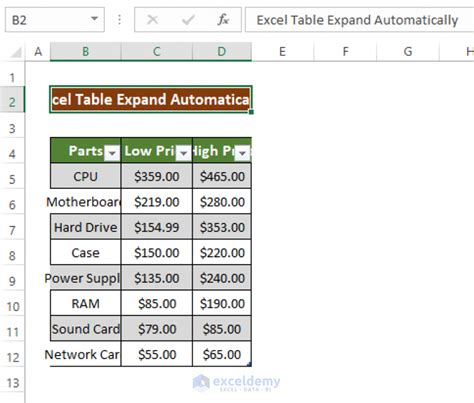Click the three-dot formula bar resize handle
Viewport: 474px width, 403px height.
click(x=119, y=20)
